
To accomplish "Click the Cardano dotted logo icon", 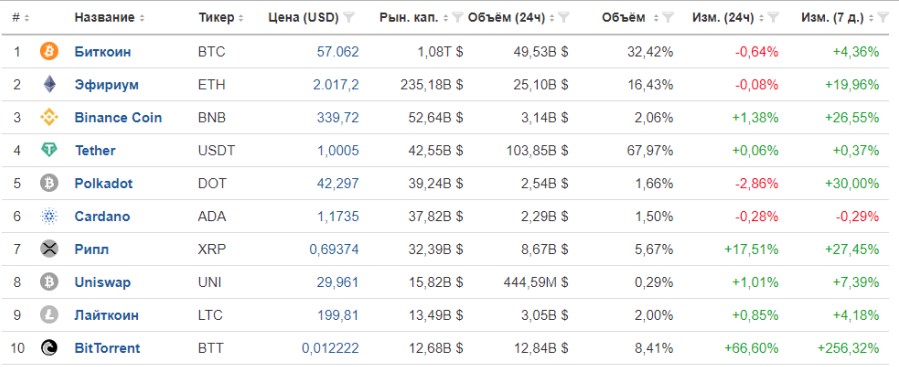I will (49, 216).
